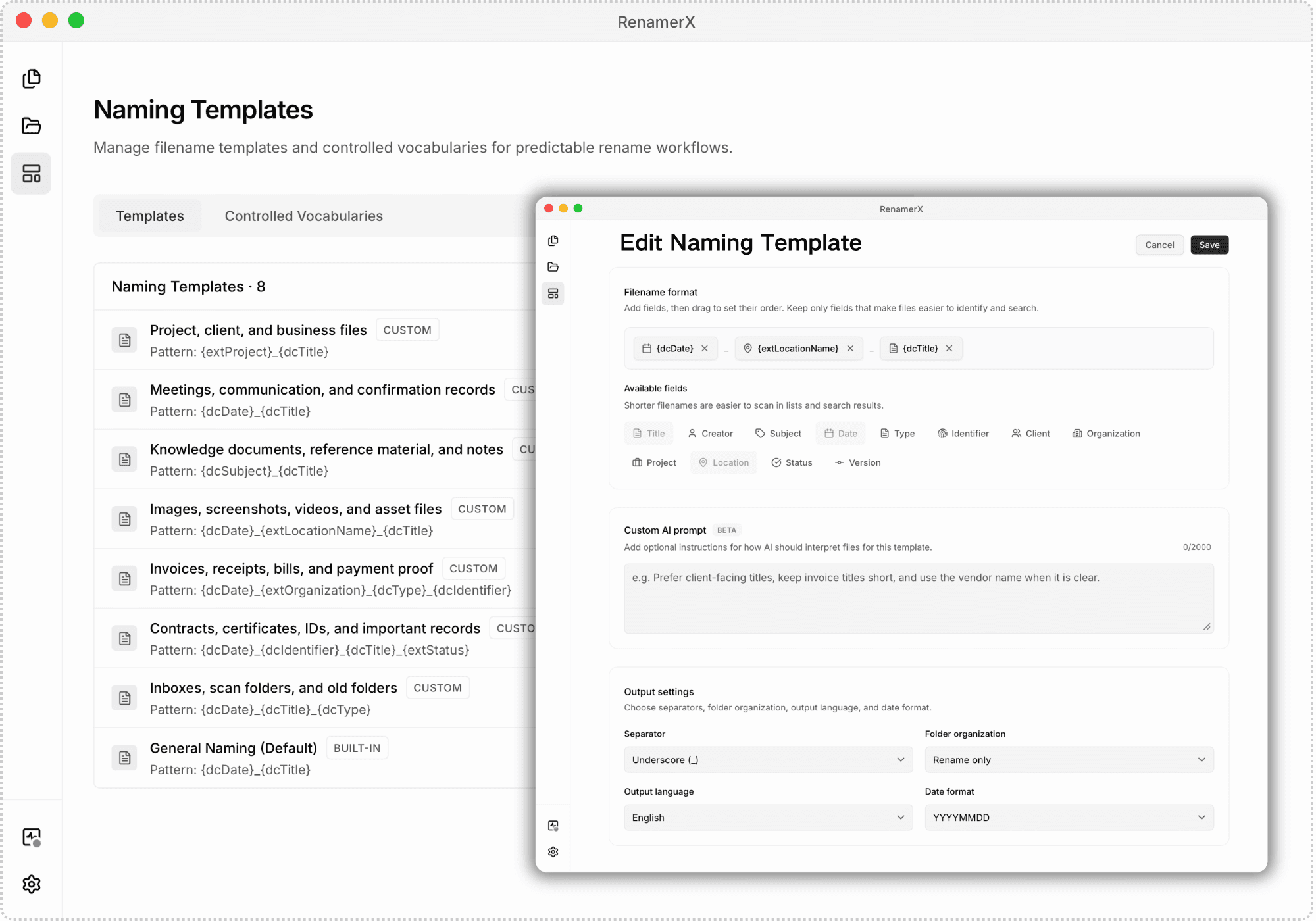Add the Identifier field
This screenshot has height=921, width=1316.
coord(963,434)
